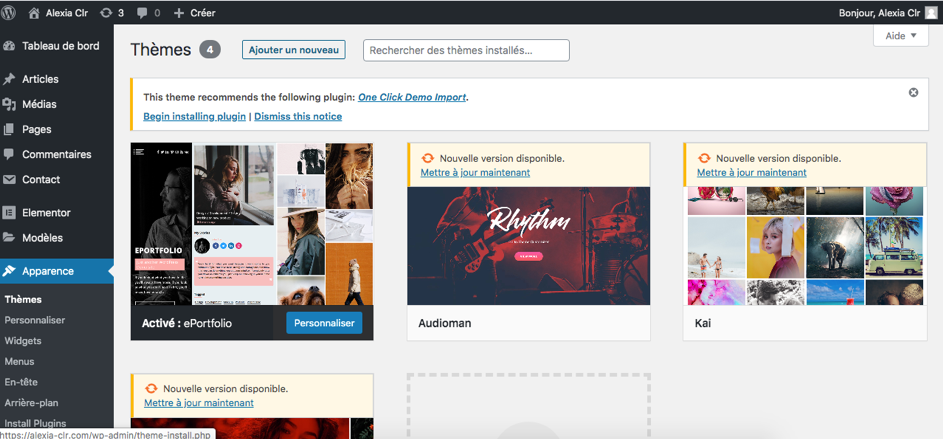Viewport: 943px width, 439px height.
Task: Click update icon on Audioman theme
Action: (x=426, y=159)
